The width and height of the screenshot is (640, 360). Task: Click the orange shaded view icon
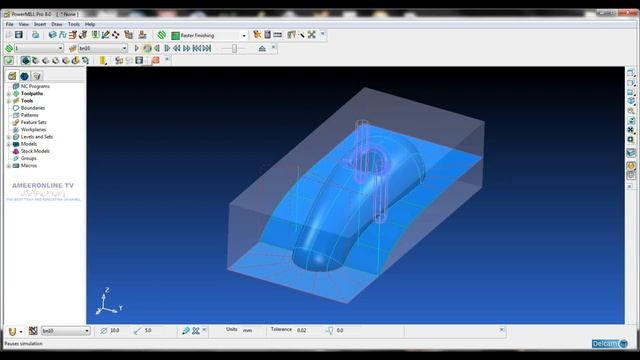631,165
